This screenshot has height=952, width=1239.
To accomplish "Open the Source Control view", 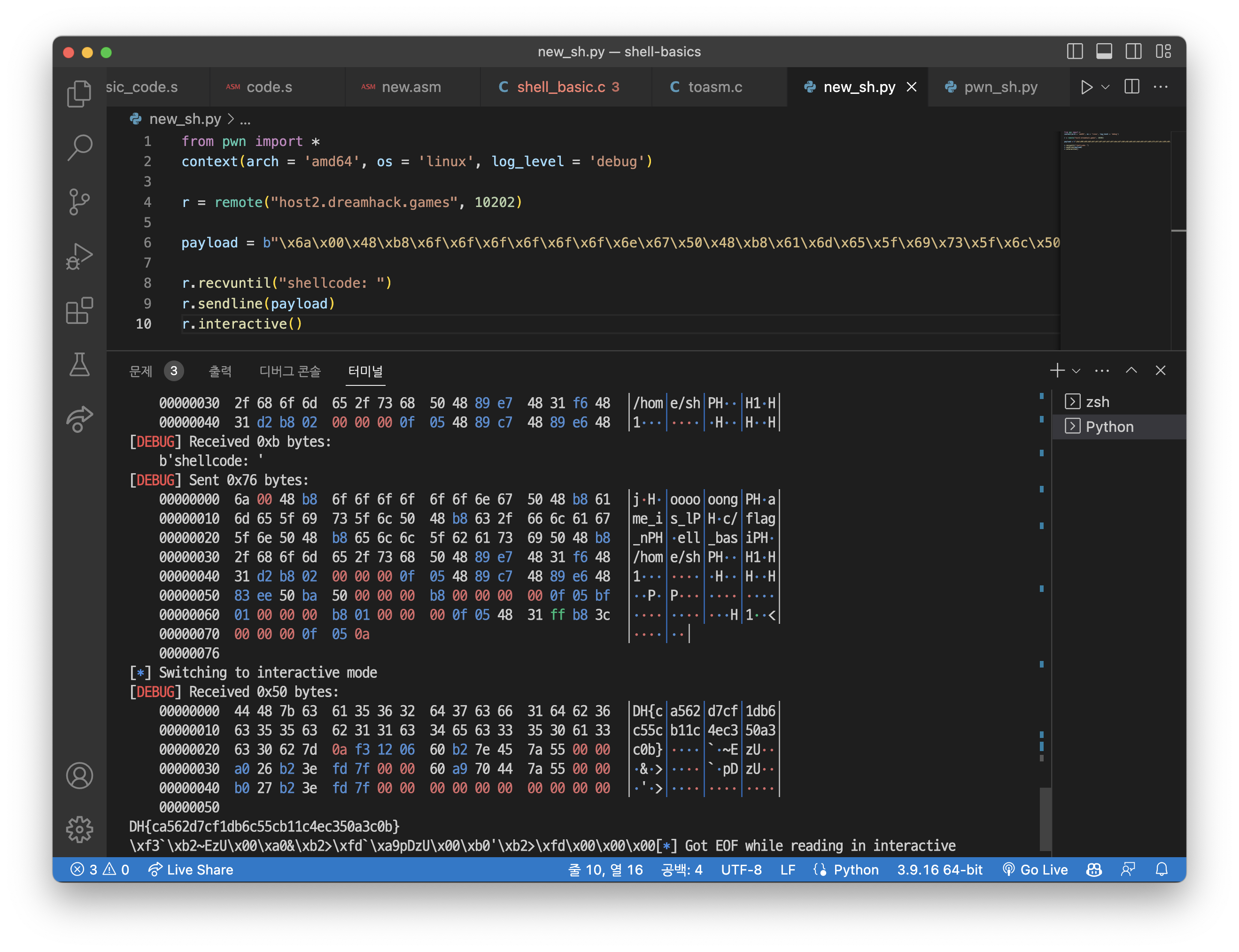I will tap(79, 202).
